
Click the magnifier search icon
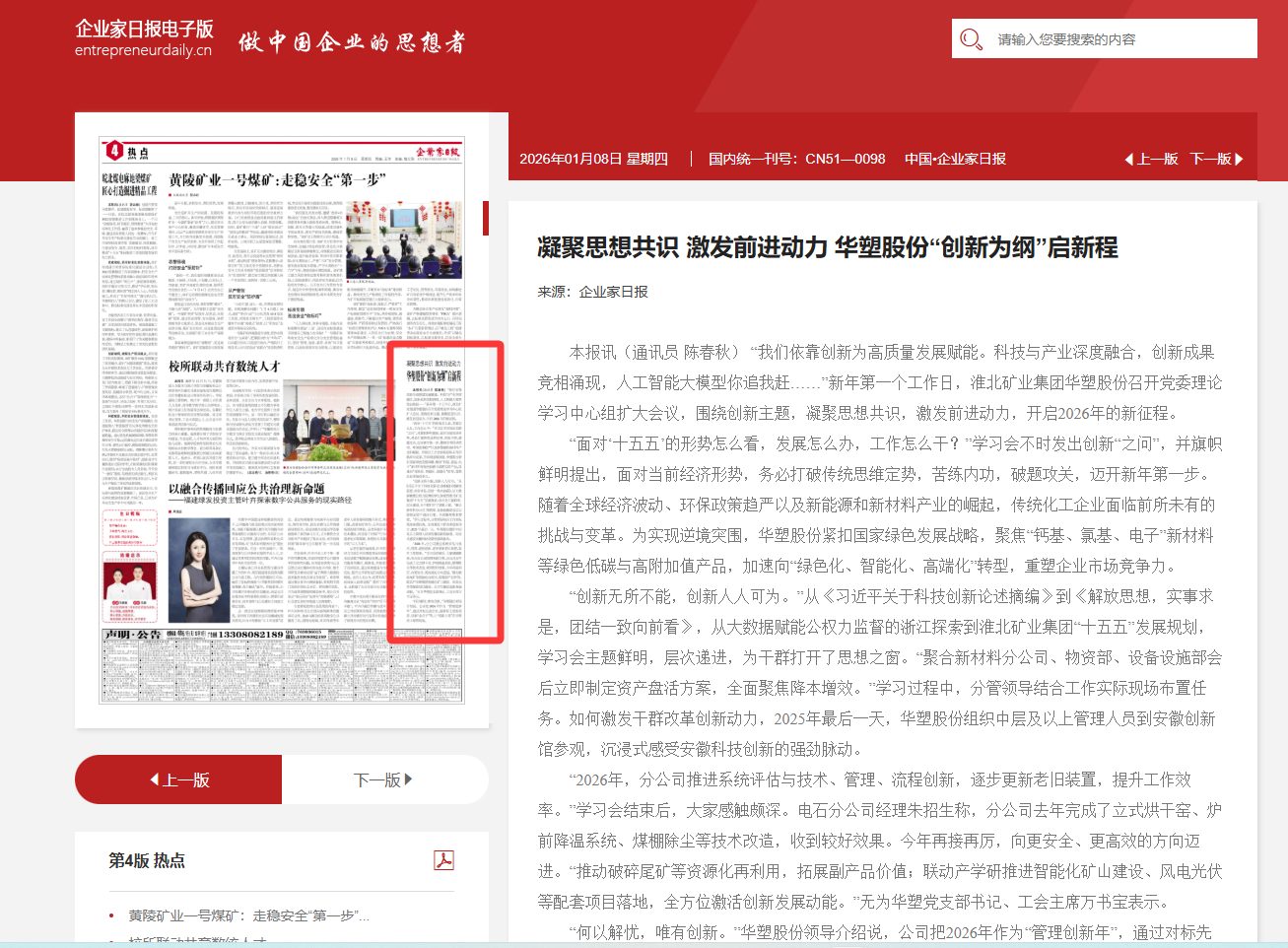(971, 39)
